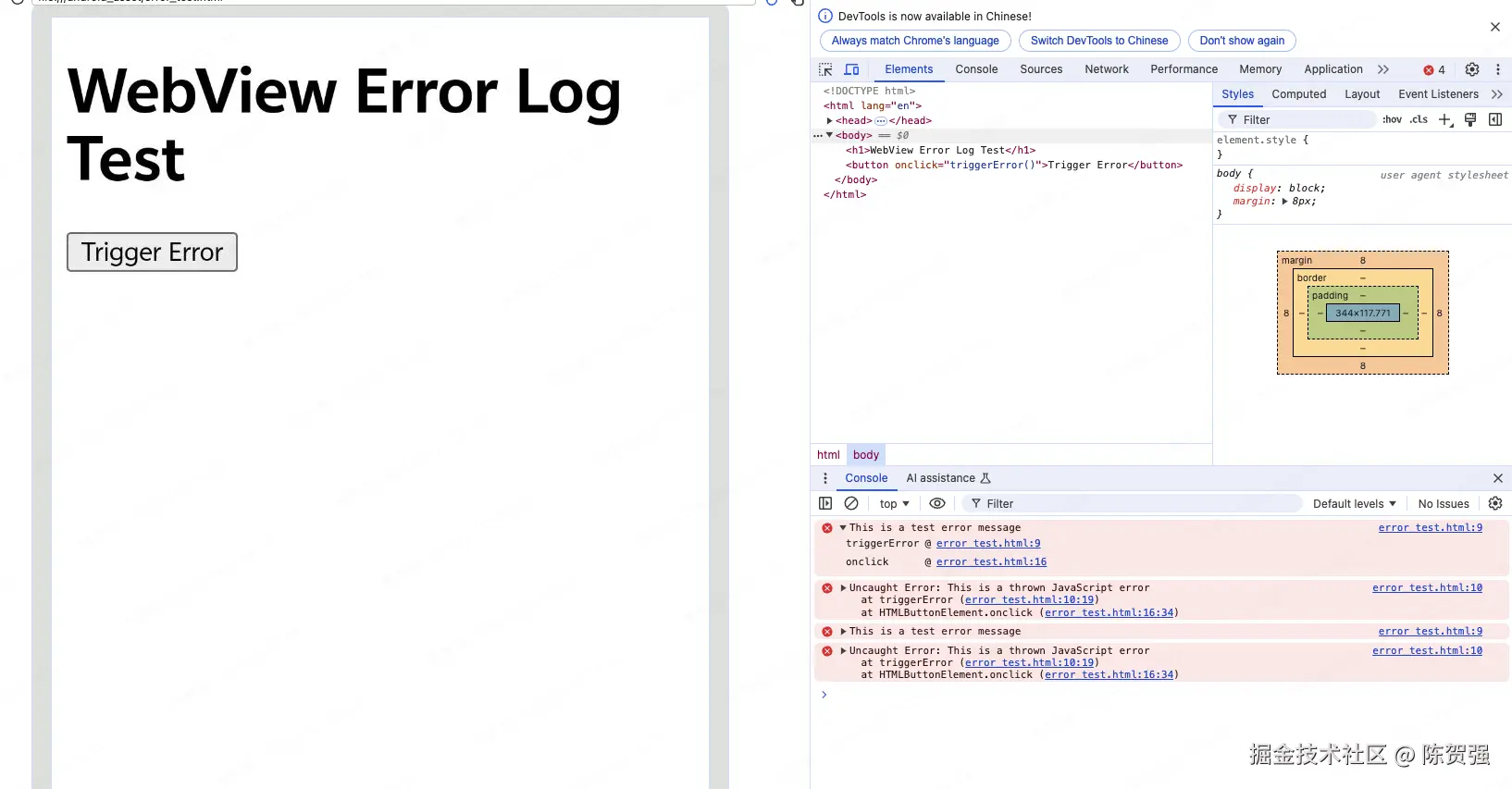Open the Performance tab
Screen dimensions: 1512x789
[1184, 69]
